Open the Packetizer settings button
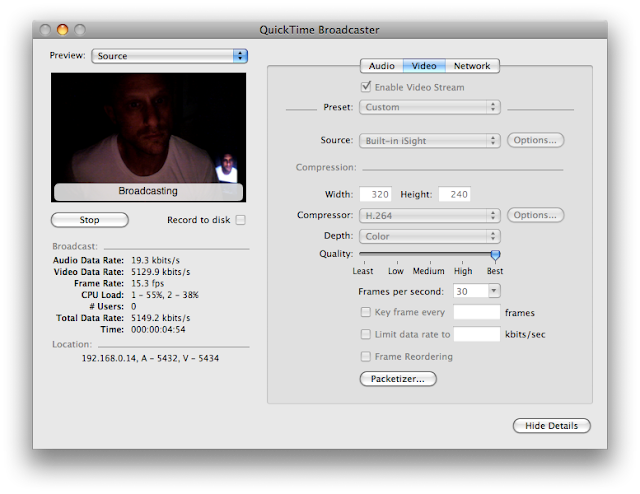Screen dimensions: 640x494 click(398, 379)
